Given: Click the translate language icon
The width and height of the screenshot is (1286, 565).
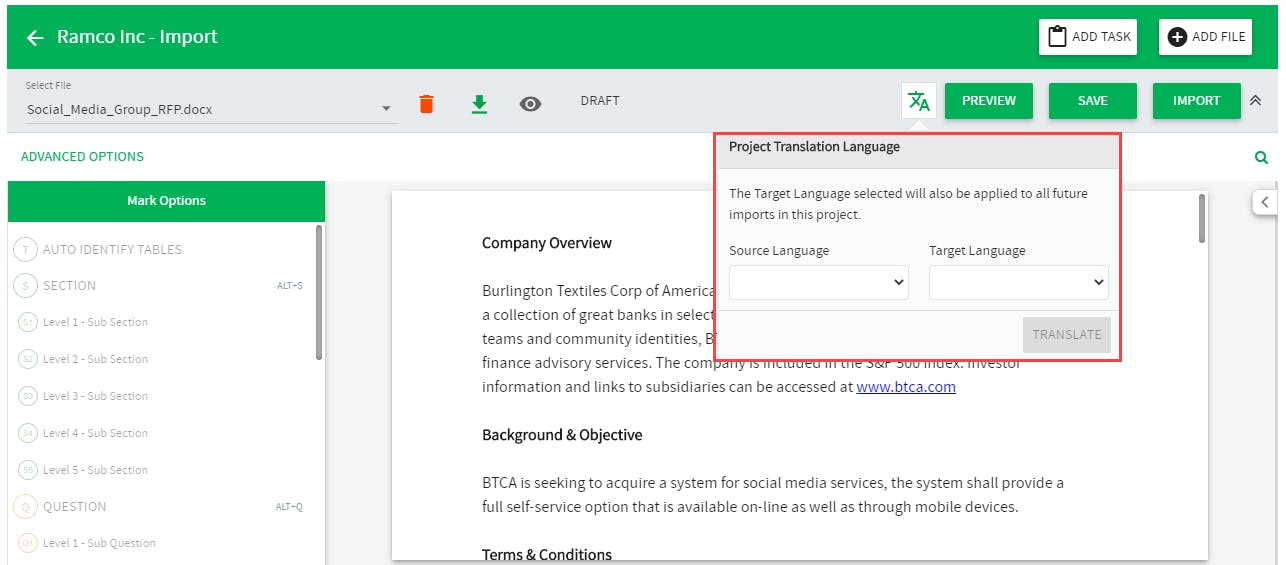Looking at the screenshot, I should [919, 101].
